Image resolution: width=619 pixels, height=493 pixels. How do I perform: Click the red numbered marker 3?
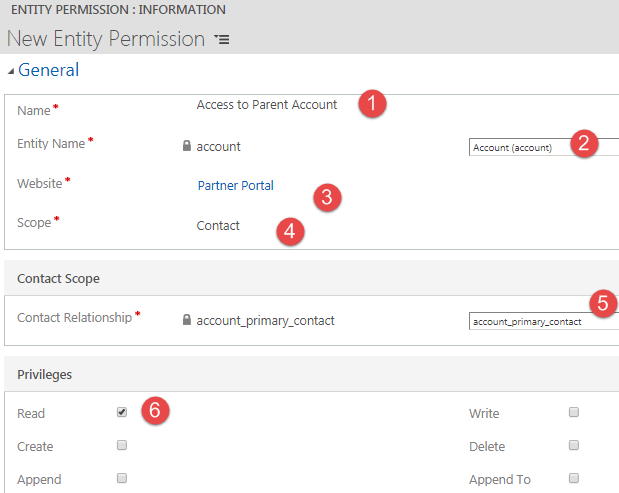pyautogui.click(x=327, y=196)
